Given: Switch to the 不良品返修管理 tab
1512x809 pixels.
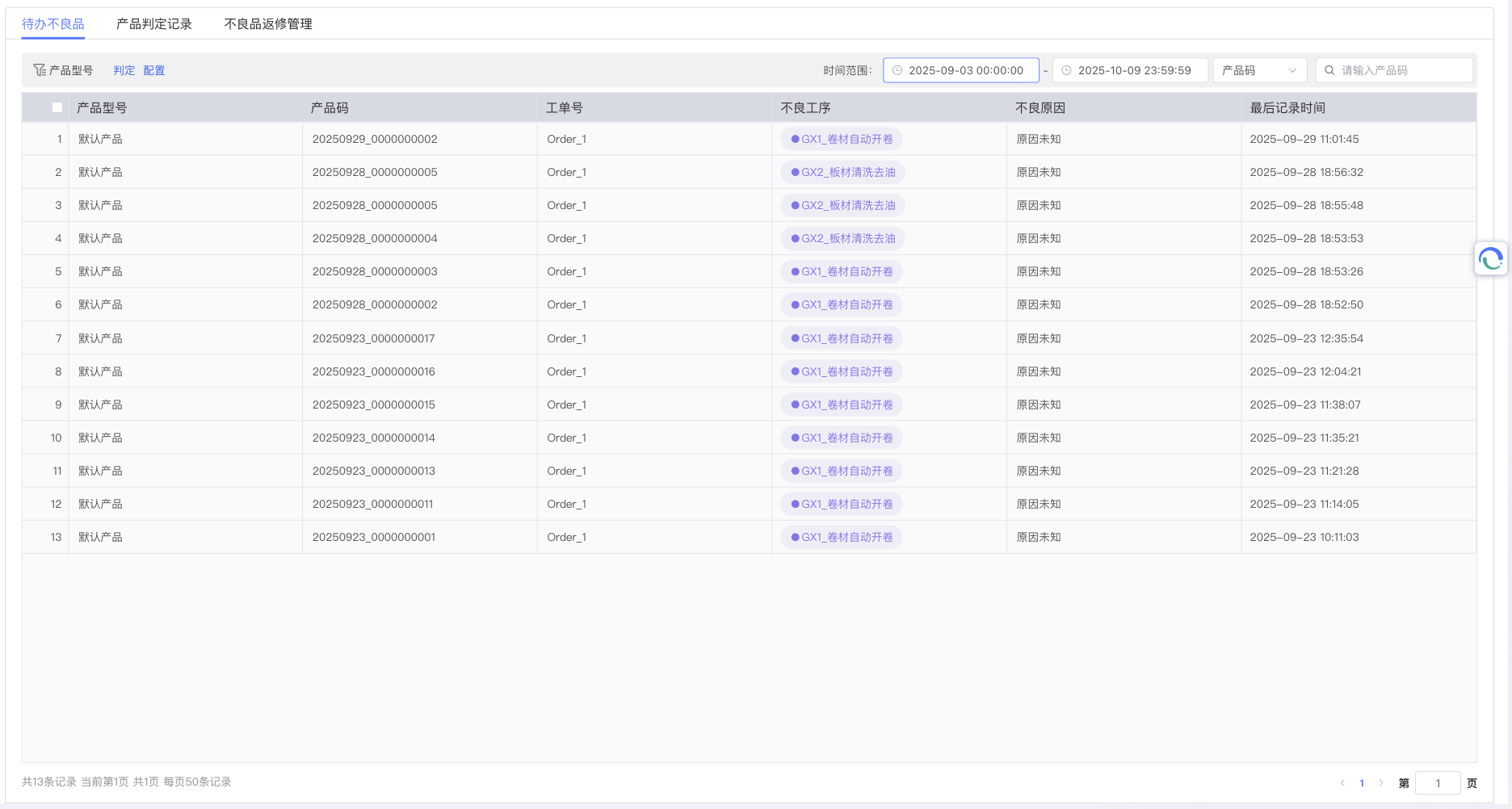Looking at the screenshot, I should click(268, 24).
